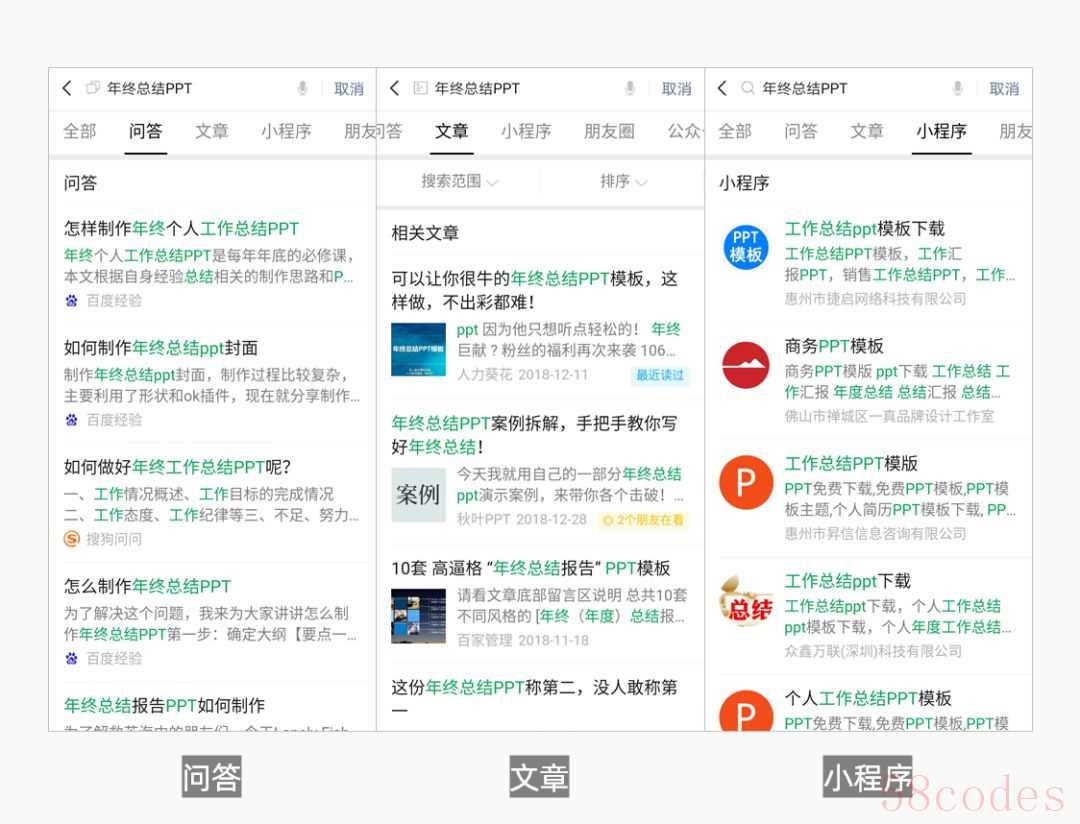The height and width of the screenshot is (824, 1080).
Task: Click 人力葵花 2018-12-11 source line
Action: coord(522,375)
